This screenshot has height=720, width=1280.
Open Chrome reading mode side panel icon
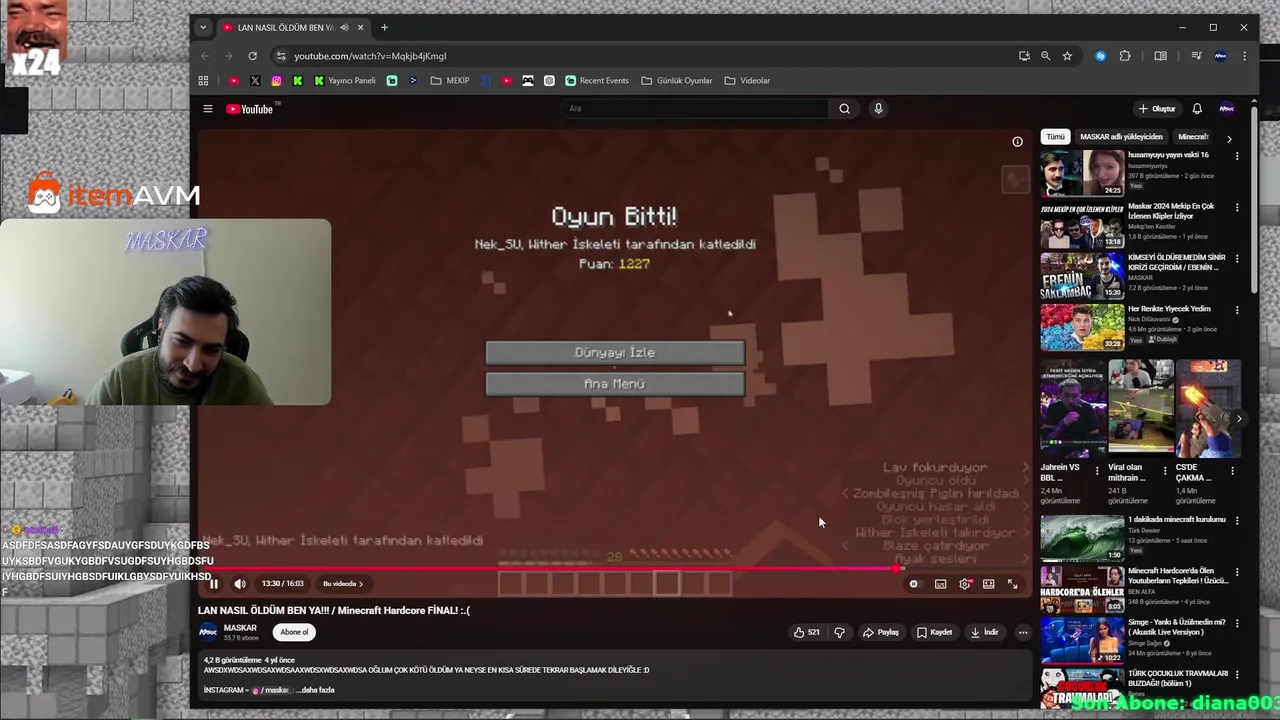(x=1160, y=56)
